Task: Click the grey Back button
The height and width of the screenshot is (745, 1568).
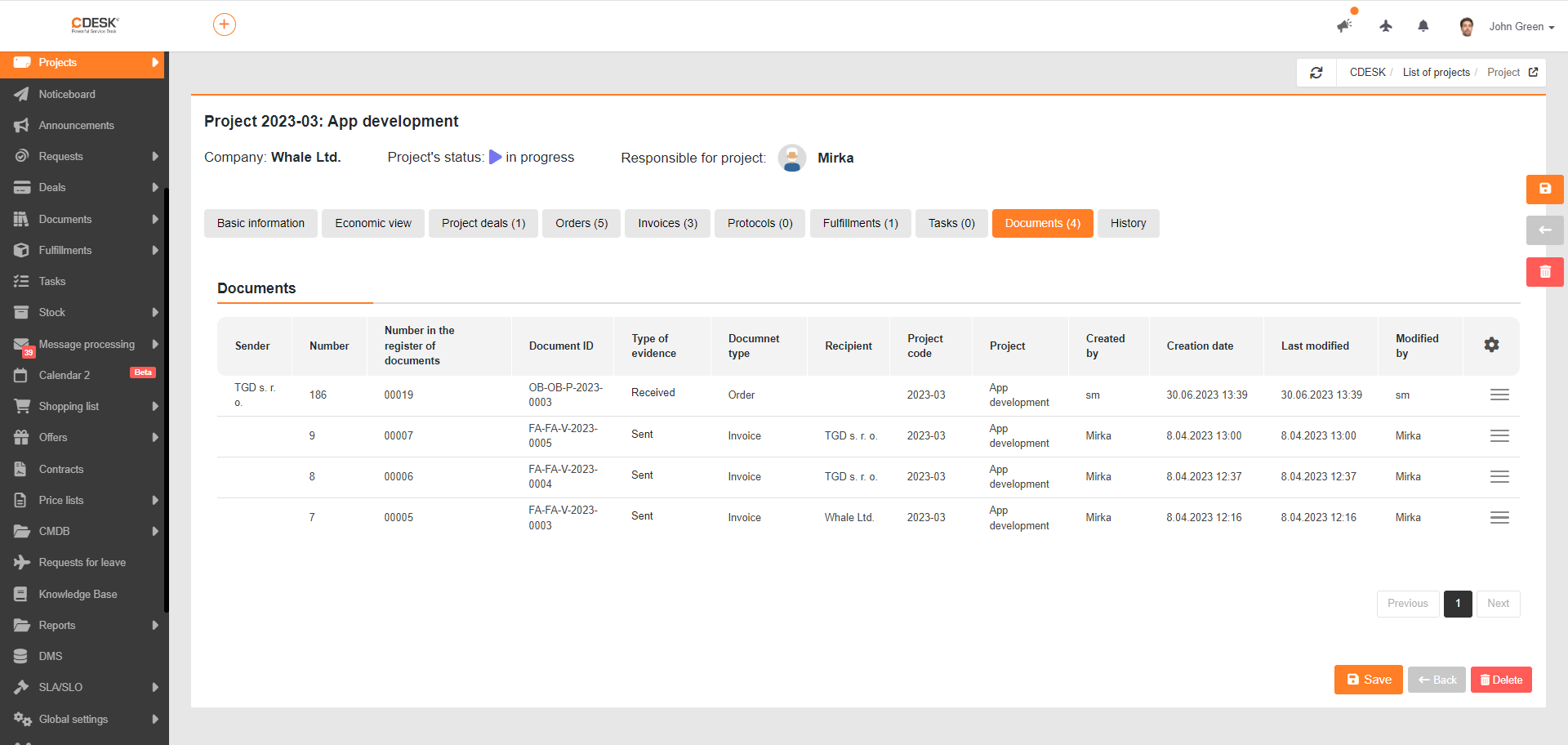Action: pyautogui.click(x=1437, y=680)
